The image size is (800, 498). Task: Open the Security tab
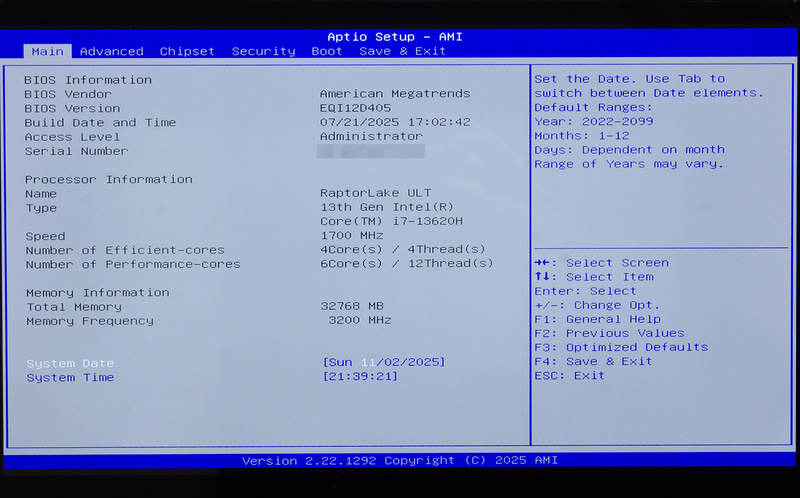(x=263, y=52)
